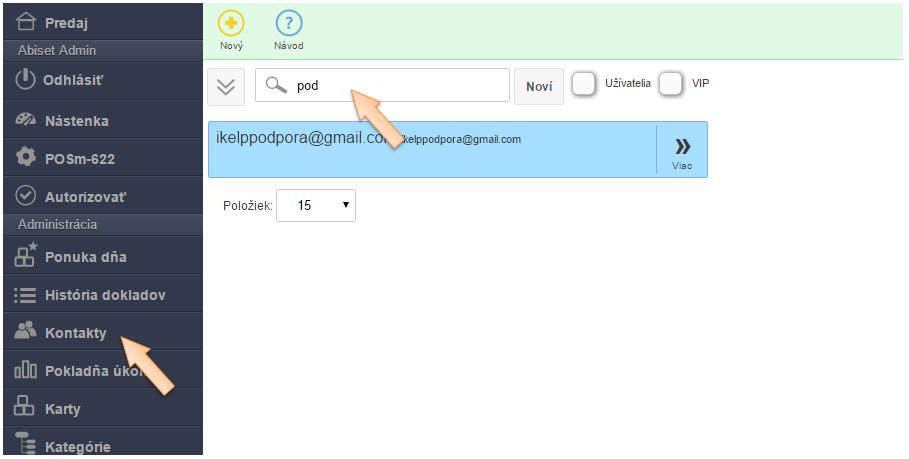This screenshot has width=909, height=459.
Task: Toggle the VIP checkbox
Action: click(671, 85)
